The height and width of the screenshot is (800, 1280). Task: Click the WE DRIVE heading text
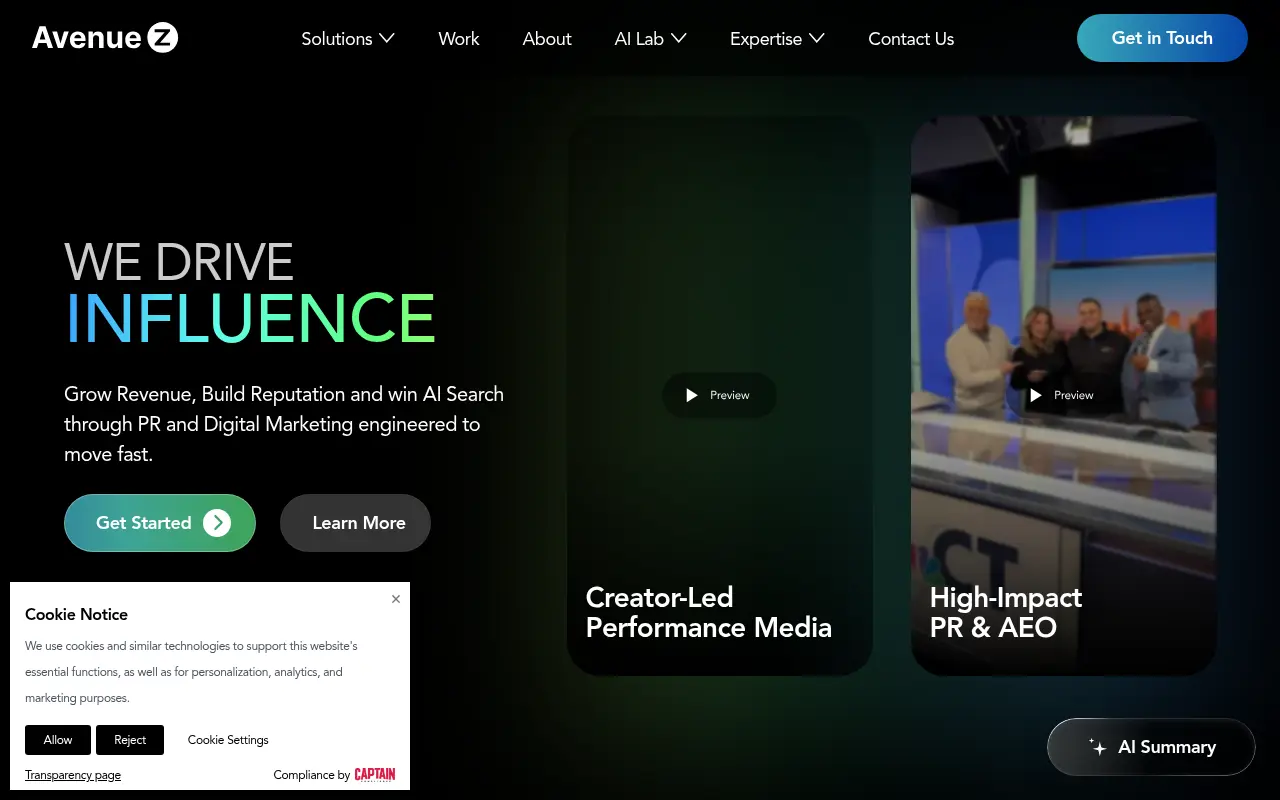click(179, 261)
